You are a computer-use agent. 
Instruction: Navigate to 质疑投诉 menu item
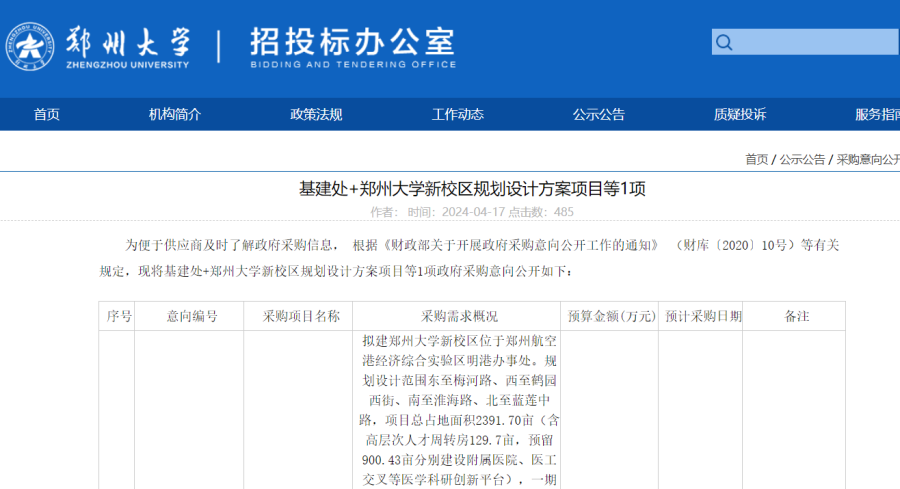tap(740, 114)
